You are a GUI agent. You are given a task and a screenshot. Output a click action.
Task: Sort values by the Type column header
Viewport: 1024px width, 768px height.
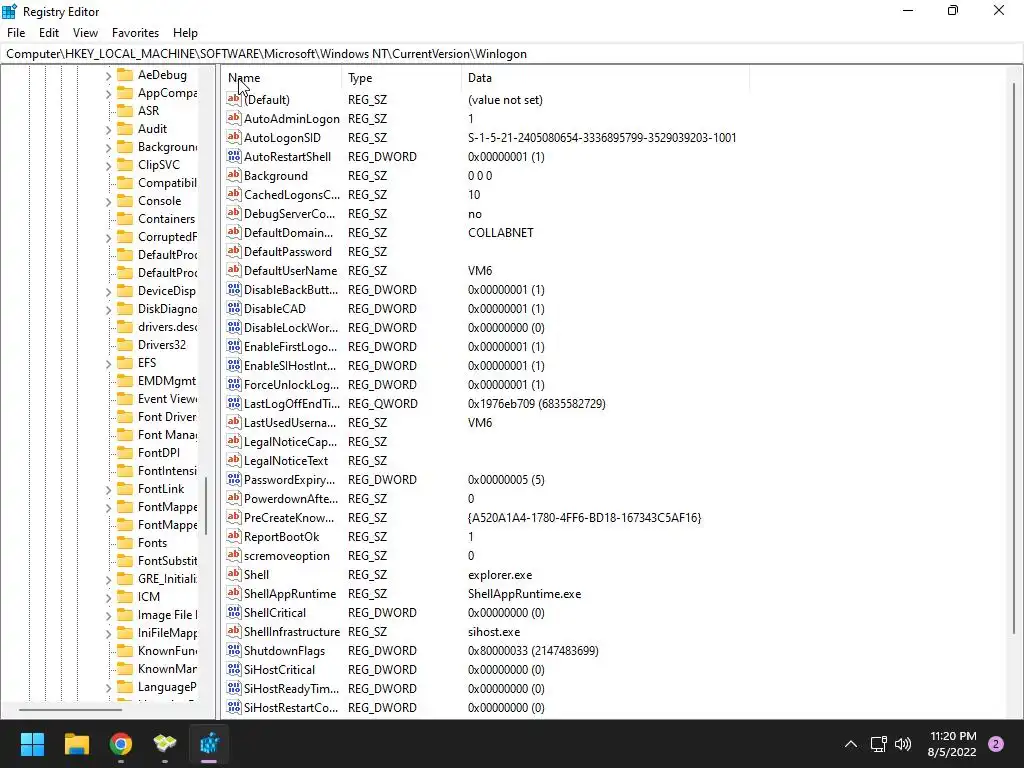(401, 78)
